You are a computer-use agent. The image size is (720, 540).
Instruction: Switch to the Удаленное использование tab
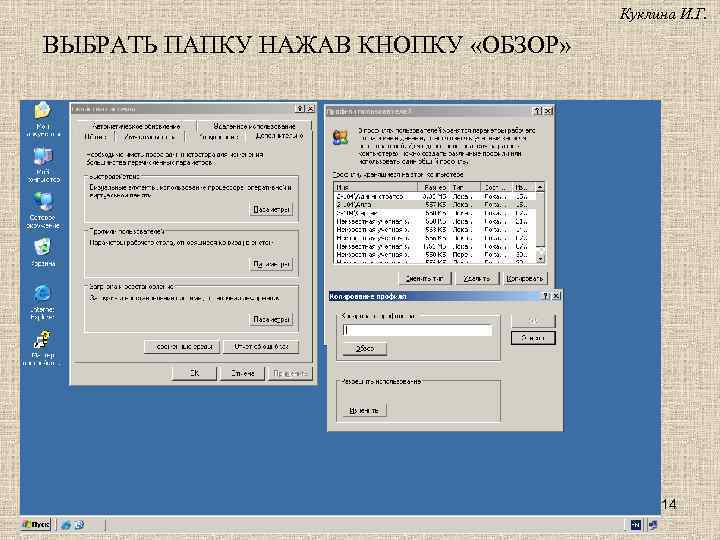[254, 126]
